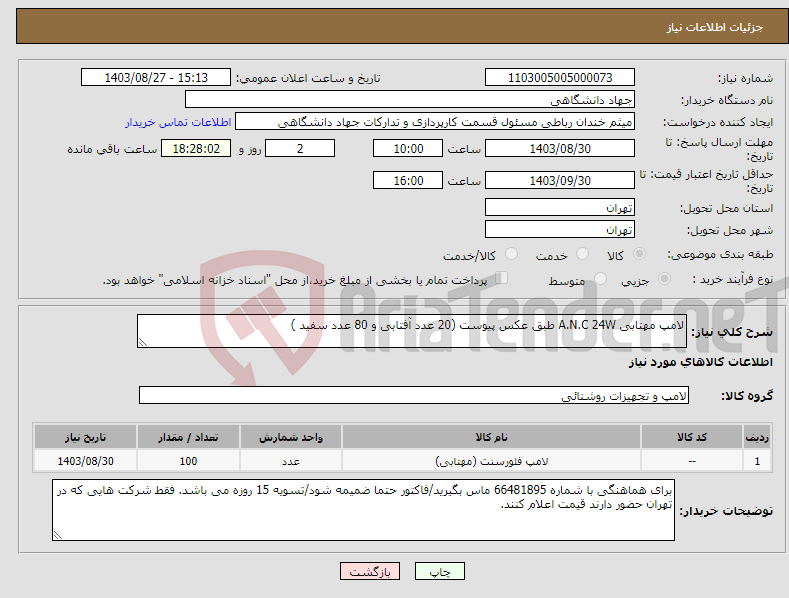Select the کالا/خدمت radio button
This screenshot has height=598, width=789.
coord(511,254)
